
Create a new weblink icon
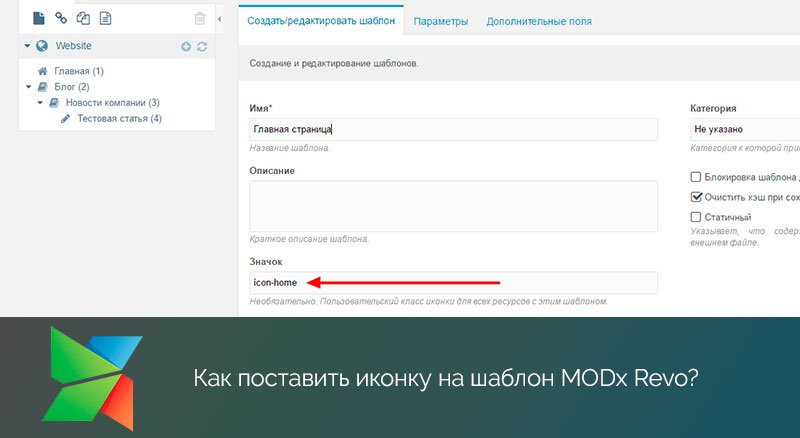click(61, 18)
